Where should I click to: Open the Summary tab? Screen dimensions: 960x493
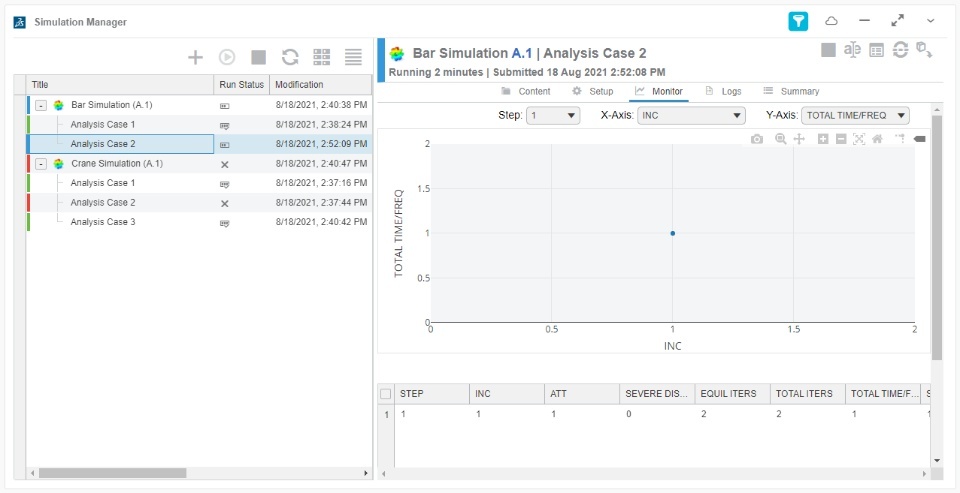point(791,91)
